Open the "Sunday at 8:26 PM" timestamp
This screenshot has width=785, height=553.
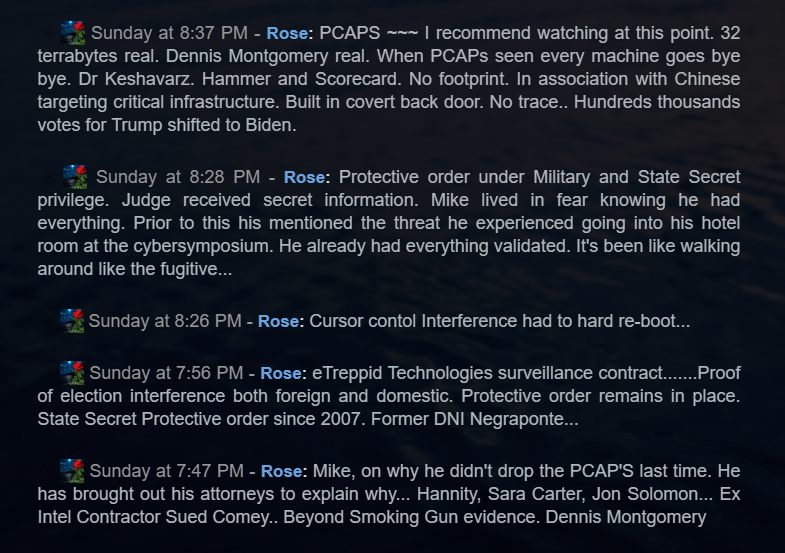tap(164, 322)
